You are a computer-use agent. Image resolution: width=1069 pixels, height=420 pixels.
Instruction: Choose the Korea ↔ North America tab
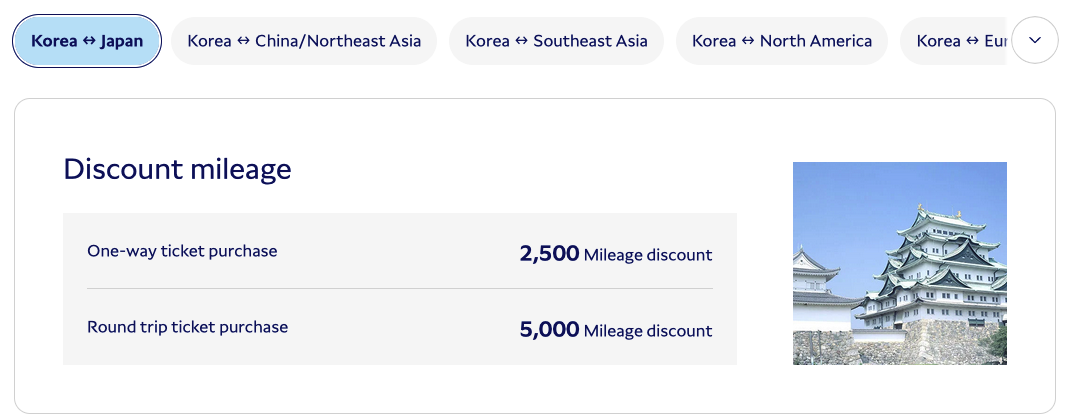click(782, 41)
